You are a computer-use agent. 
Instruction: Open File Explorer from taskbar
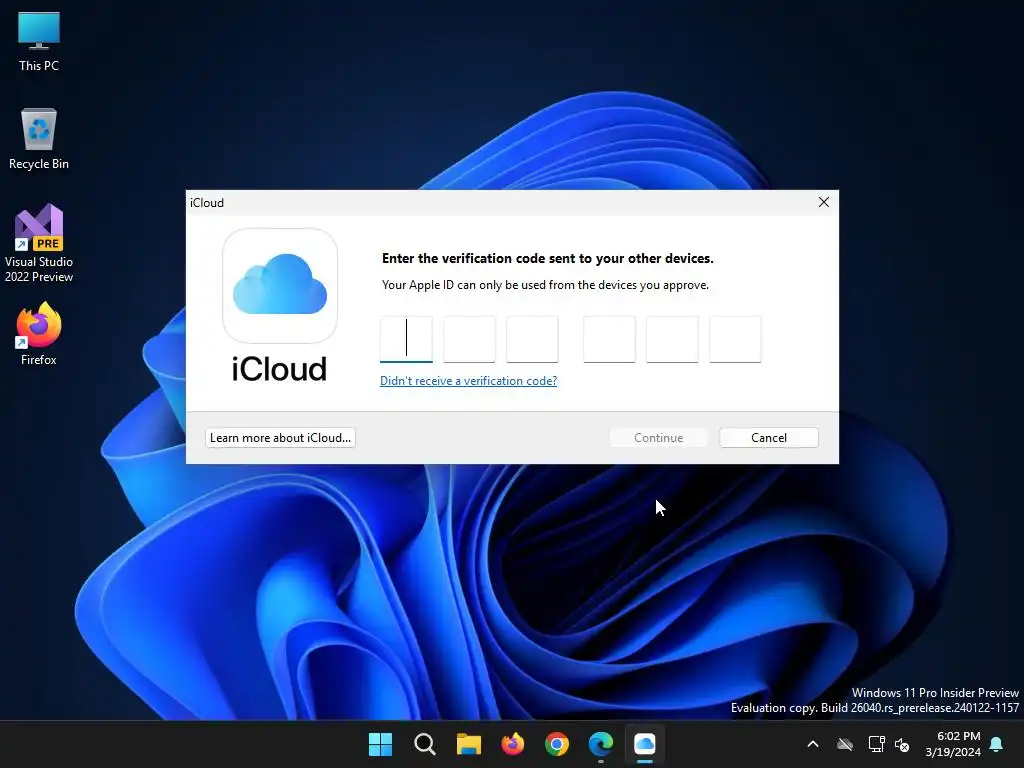(x=468, y=744)
